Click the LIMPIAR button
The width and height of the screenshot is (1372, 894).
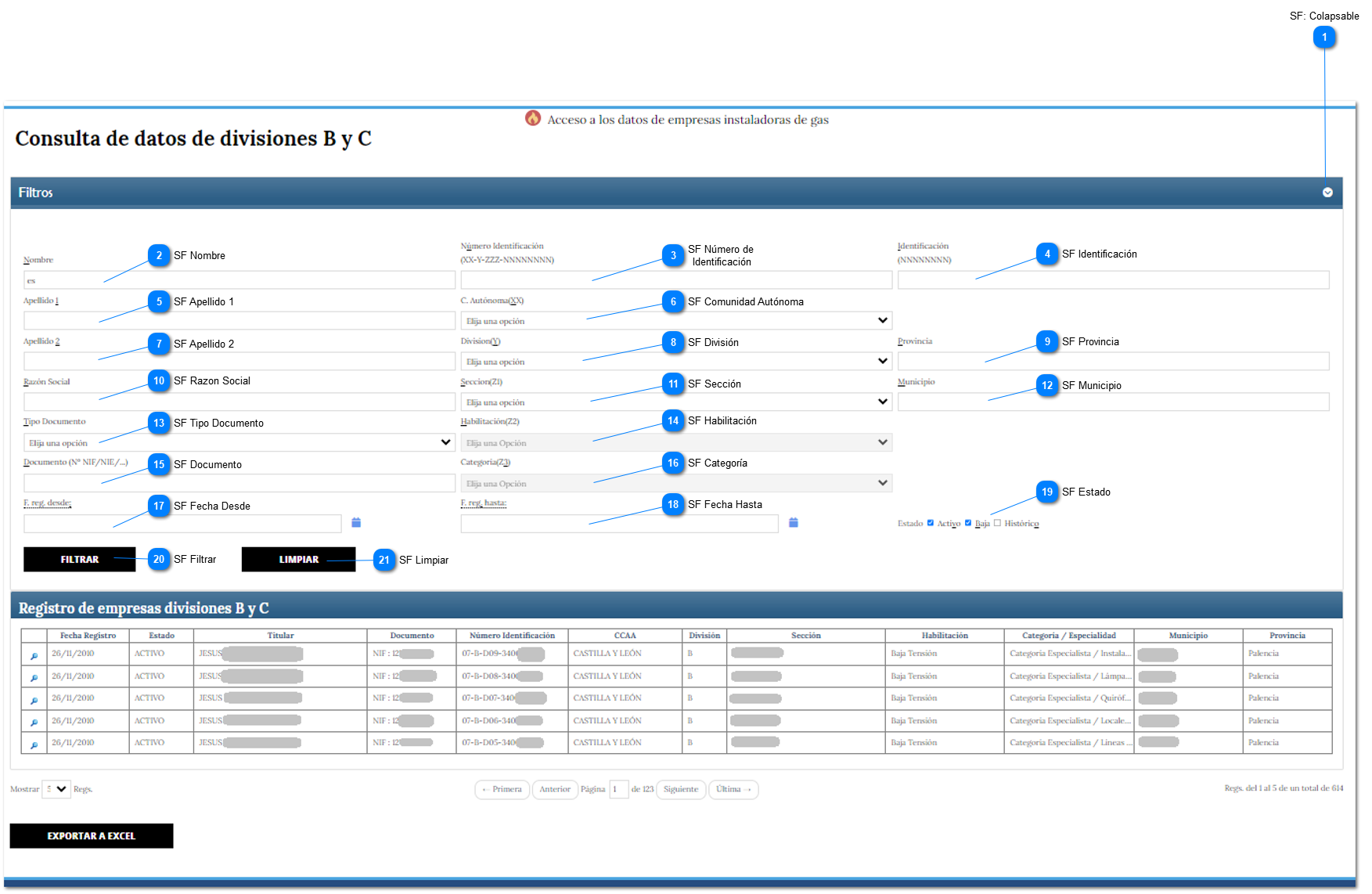click(x=299, y=560)
